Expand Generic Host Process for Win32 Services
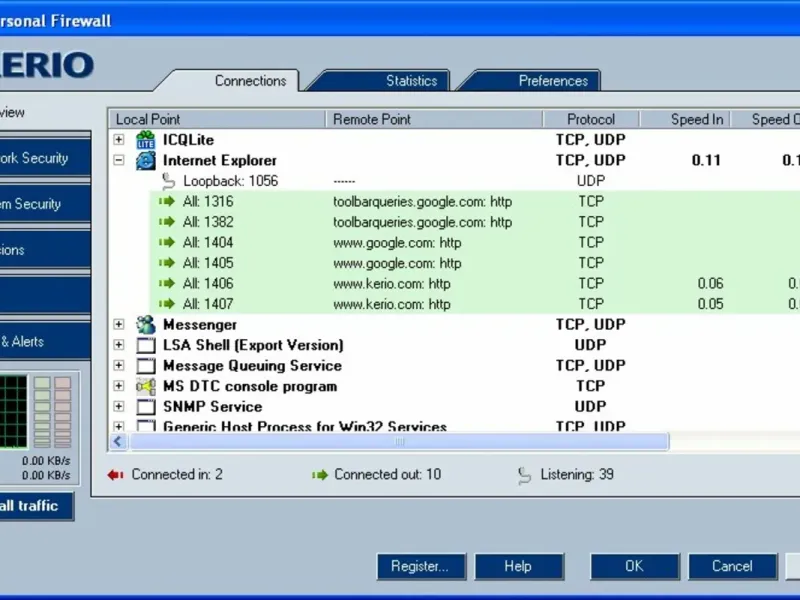Viewport: 800px width, 600px height. (x=119, y=426)
